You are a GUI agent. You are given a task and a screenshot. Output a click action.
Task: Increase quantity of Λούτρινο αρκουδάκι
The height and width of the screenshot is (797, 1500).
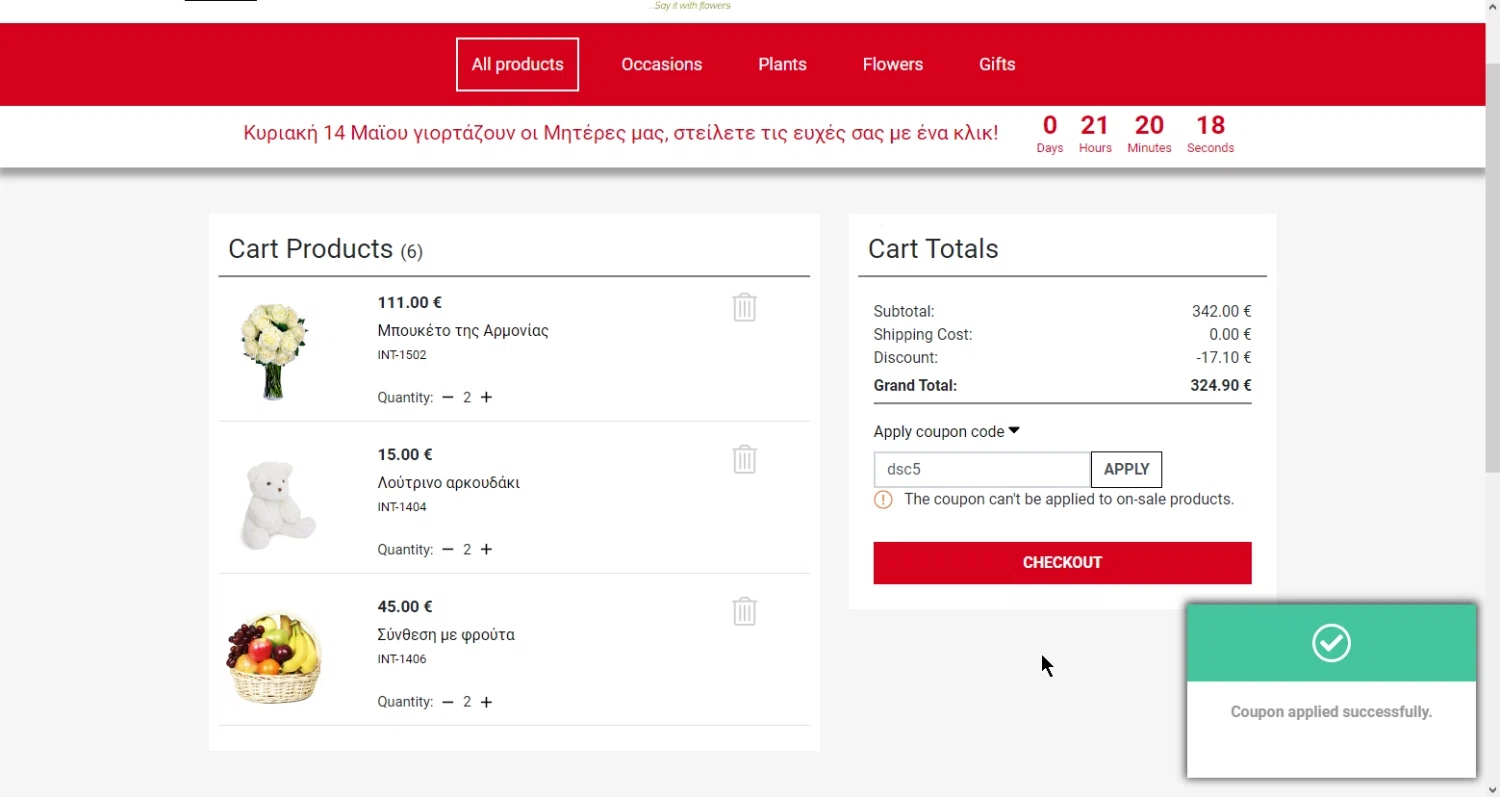click(486, 549)
